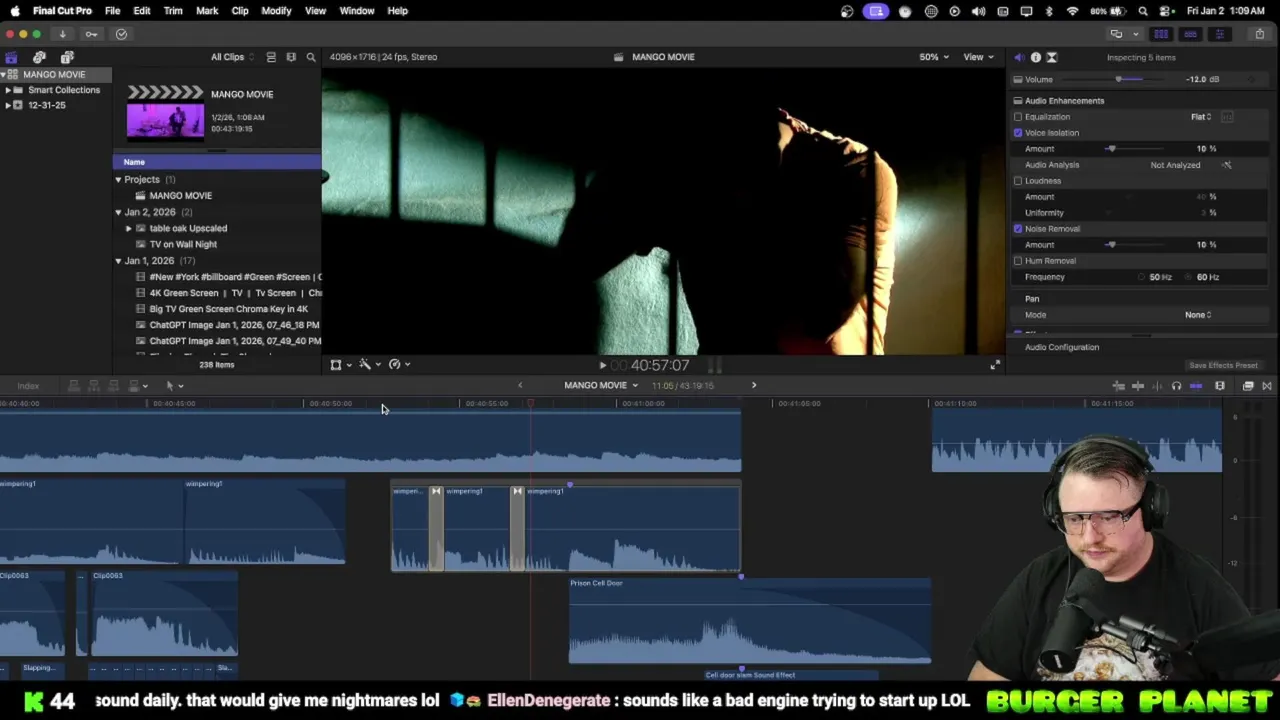Open the Retime speedometer menu
1280x720 pixels.
coord(399,365)
